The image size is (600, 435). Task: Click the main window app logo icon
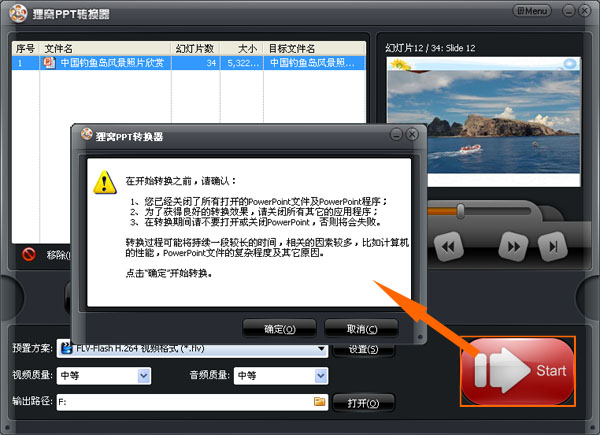click(18, 14)
